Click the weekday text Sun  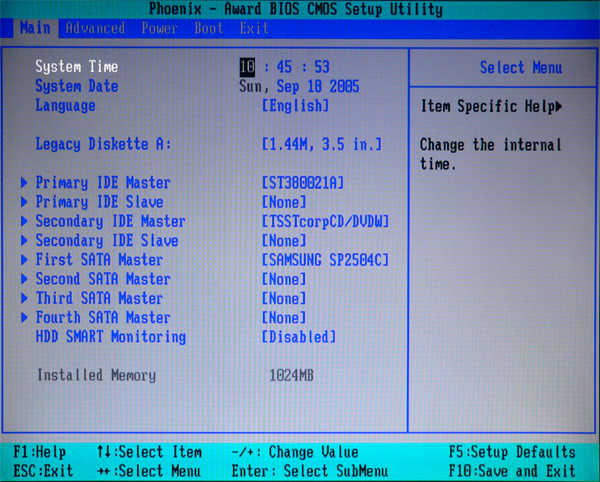(x=250, y=86)
